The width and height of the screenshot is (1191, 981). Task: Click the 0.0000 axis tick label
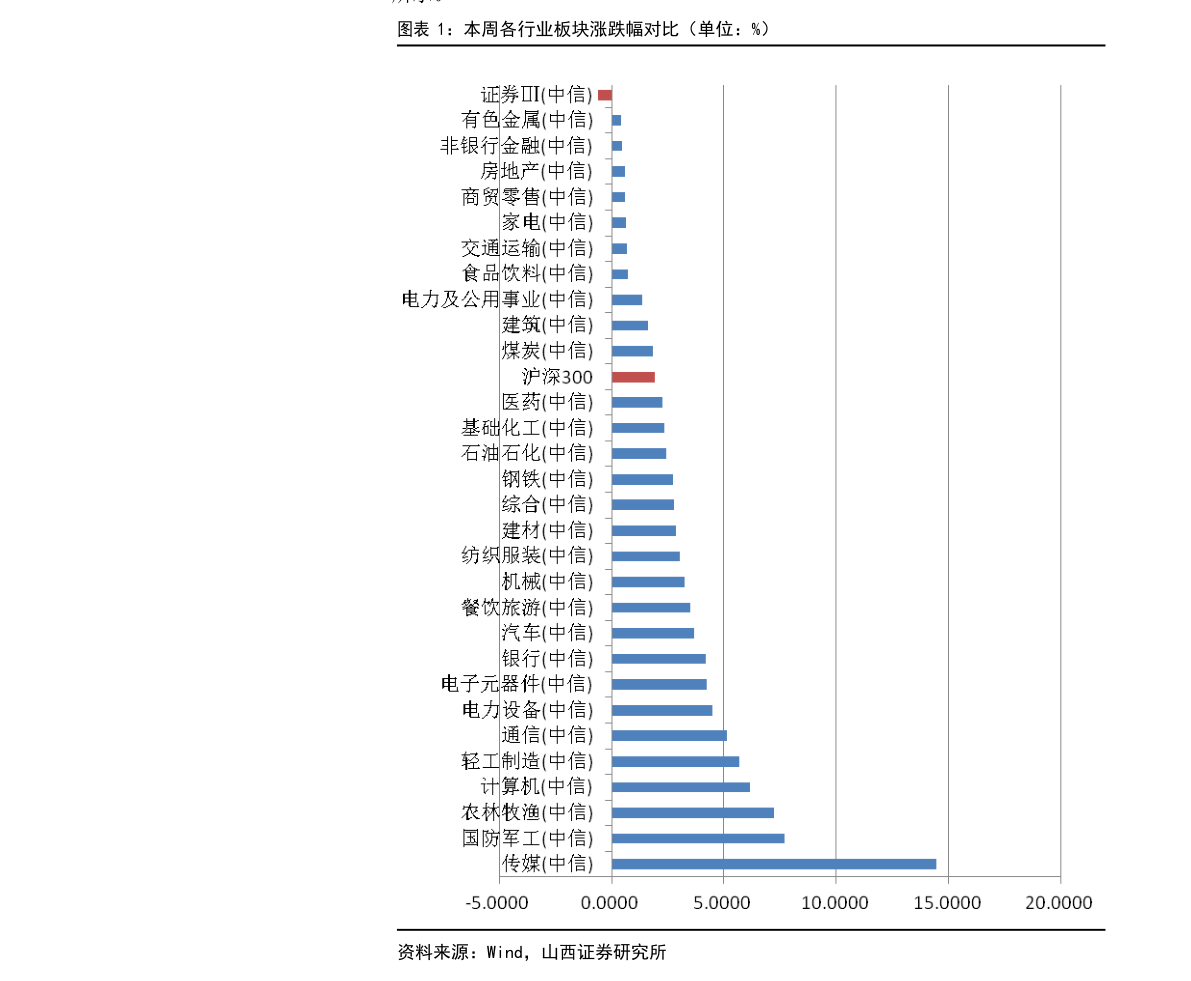(608, 900)
